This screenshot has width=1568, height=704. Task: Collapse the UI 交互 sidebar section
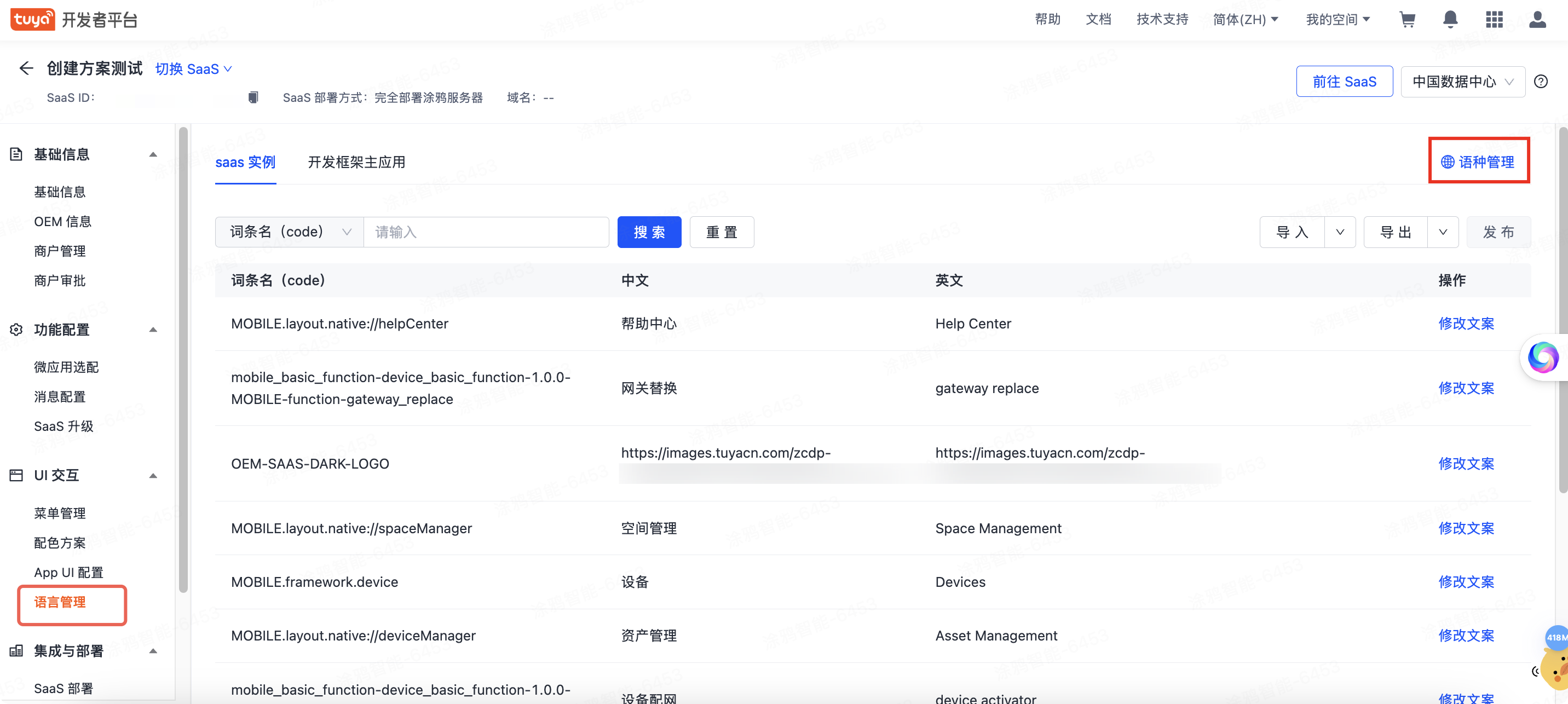click(153, 476)
